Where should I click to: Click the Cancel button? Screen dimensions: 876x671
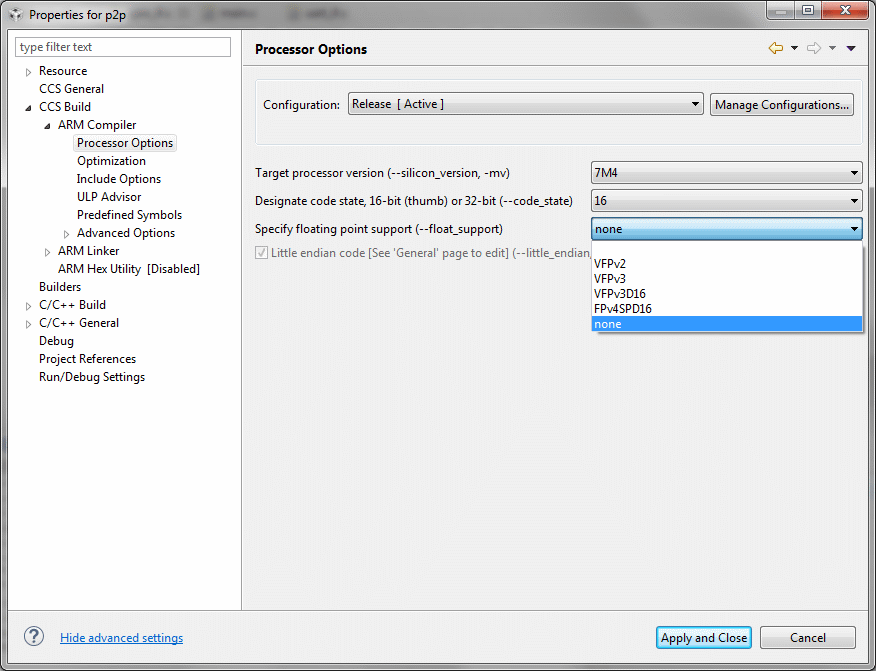click(x=807, y=638)
